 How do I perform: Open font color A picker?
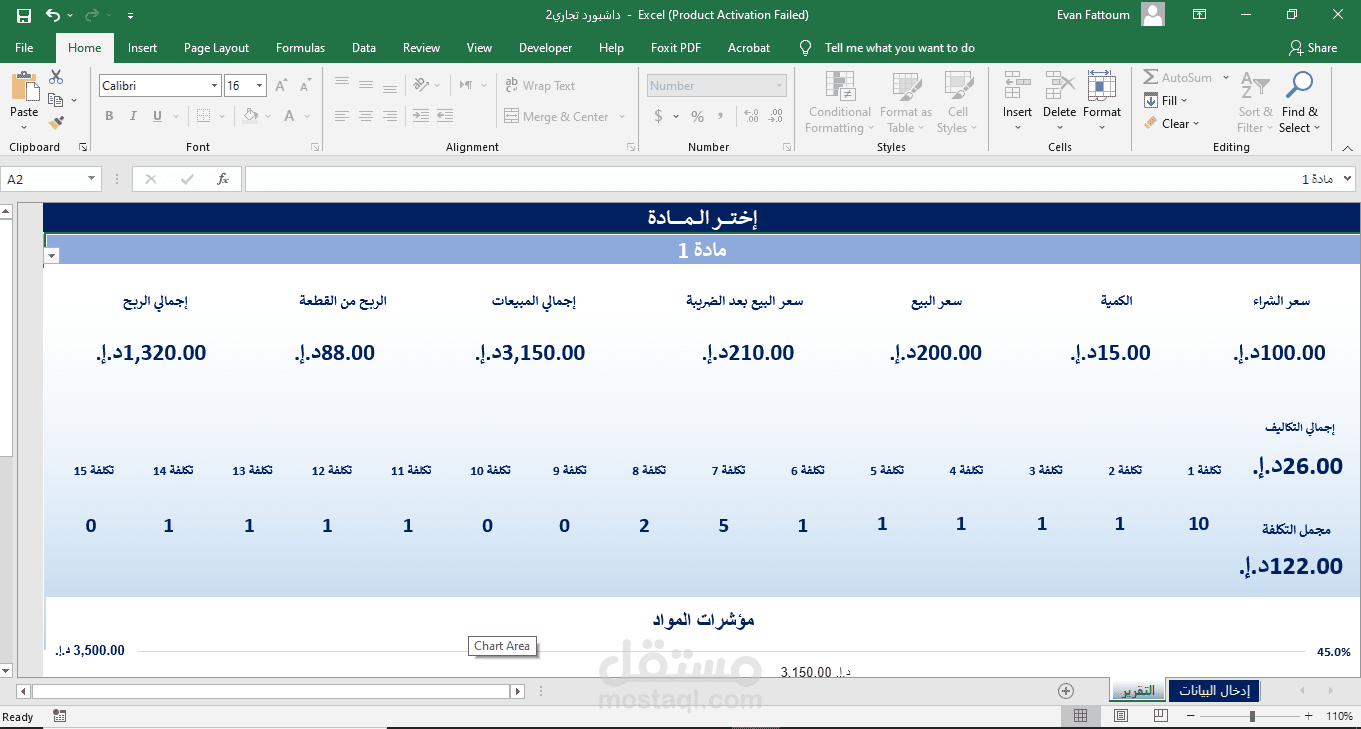pos(290,117)
